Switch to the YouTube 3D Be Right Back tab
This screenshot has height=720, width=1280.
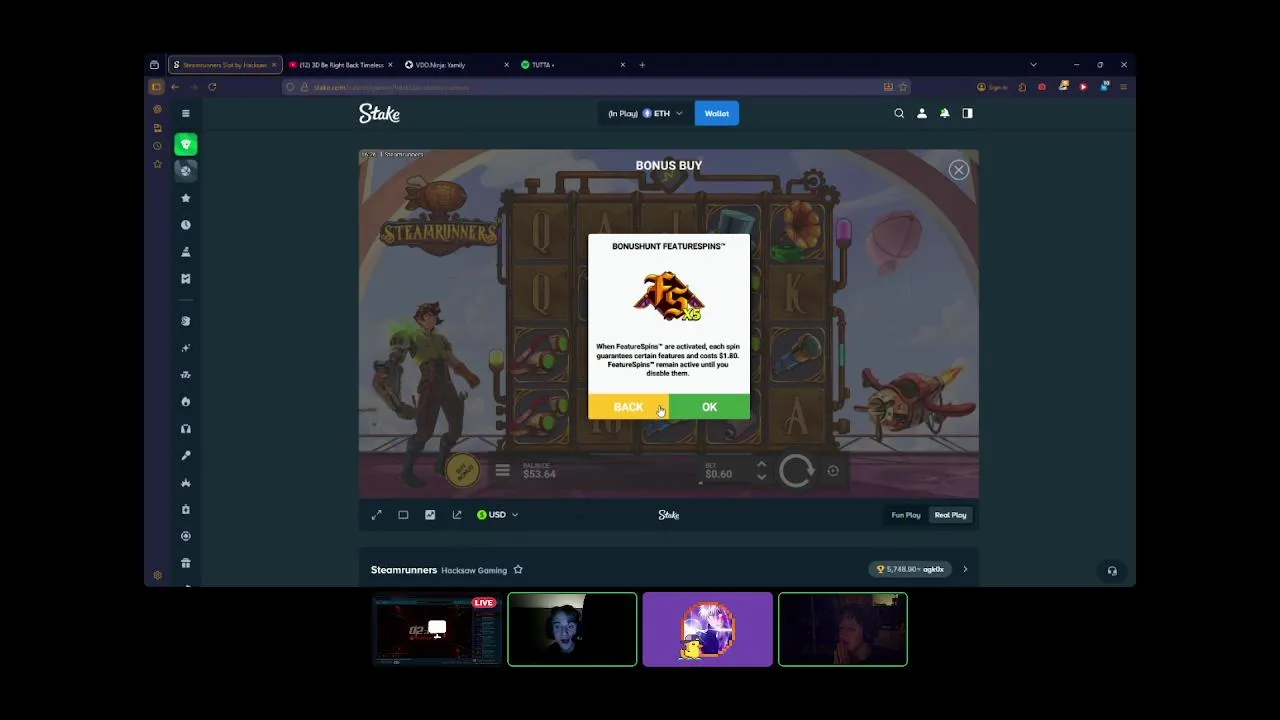(x=340, y=65)
